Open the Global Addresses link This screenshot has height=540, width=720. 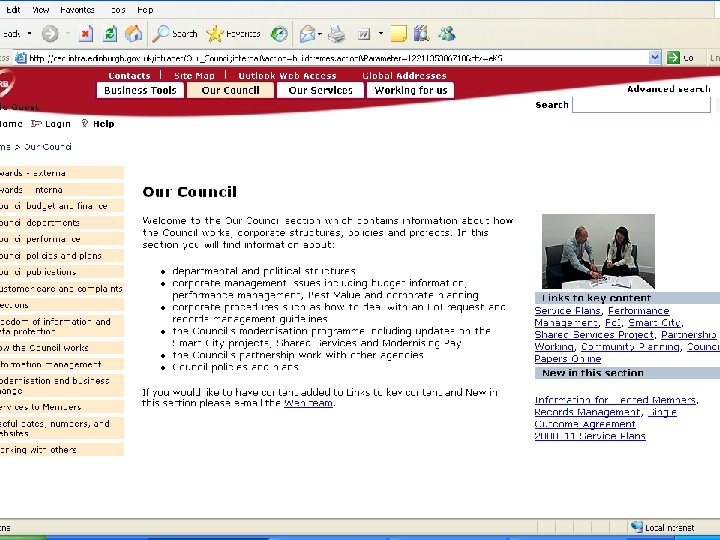pyautogui.click(x=404, y=76)
